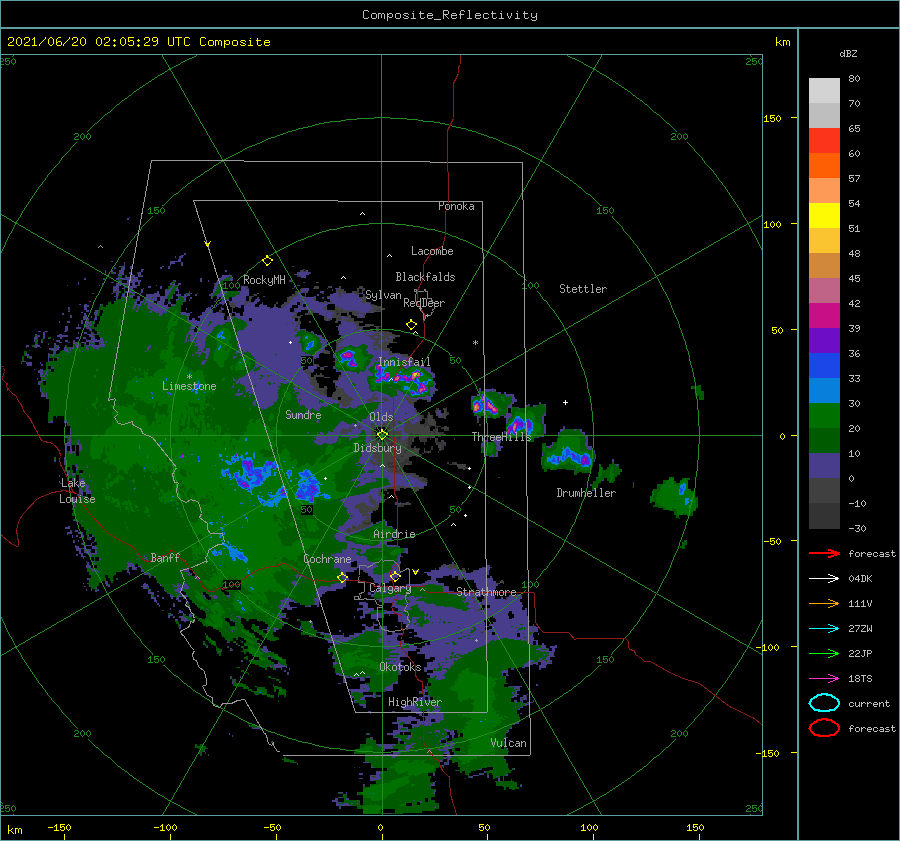Click the Lake Louise label
The width and height of the screenshot is (900, 841).
[x=77, y=491]
